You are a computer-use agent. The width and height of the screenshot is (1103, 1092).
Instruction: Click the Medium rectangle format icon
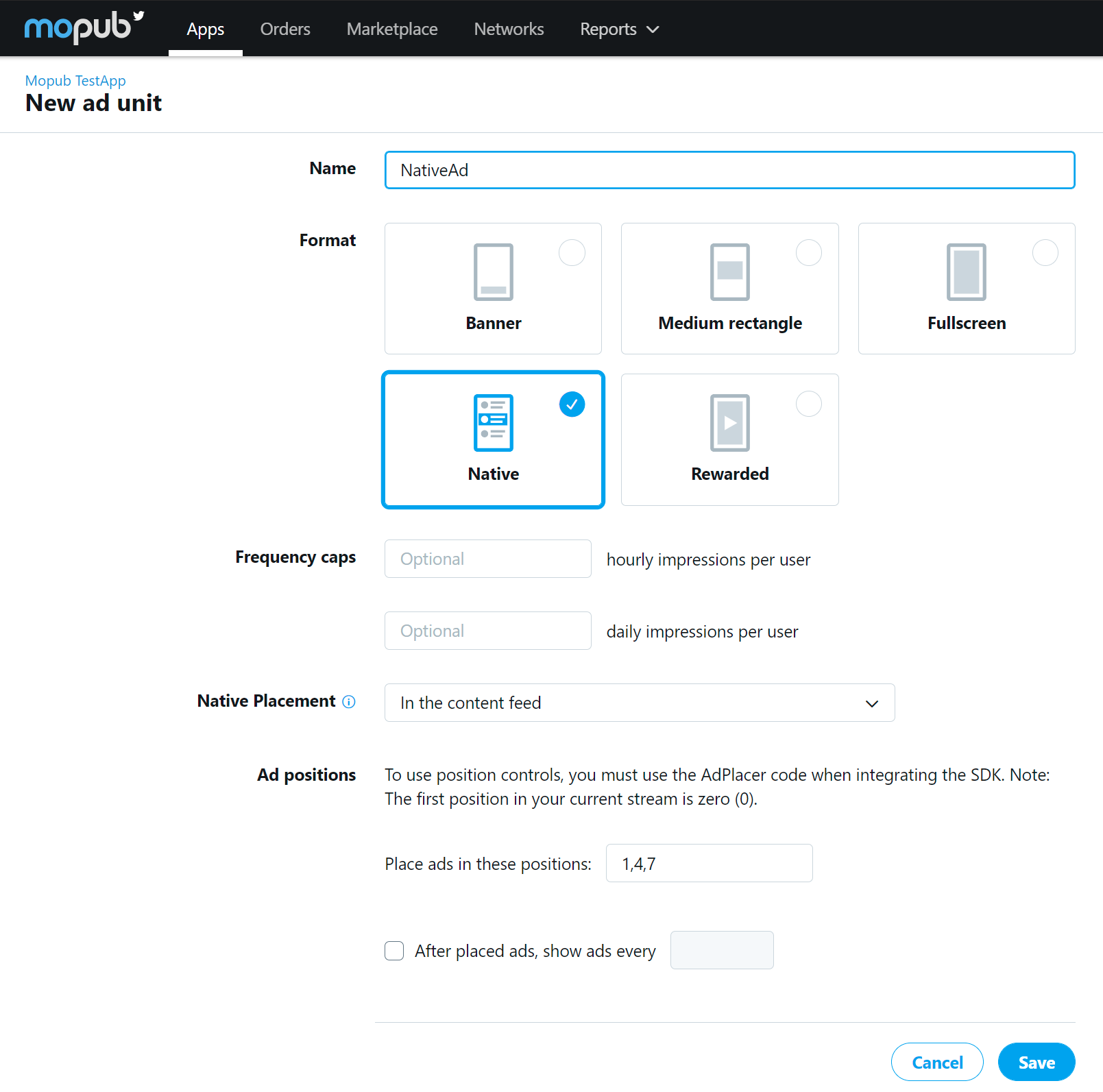[x=730, y=272]
